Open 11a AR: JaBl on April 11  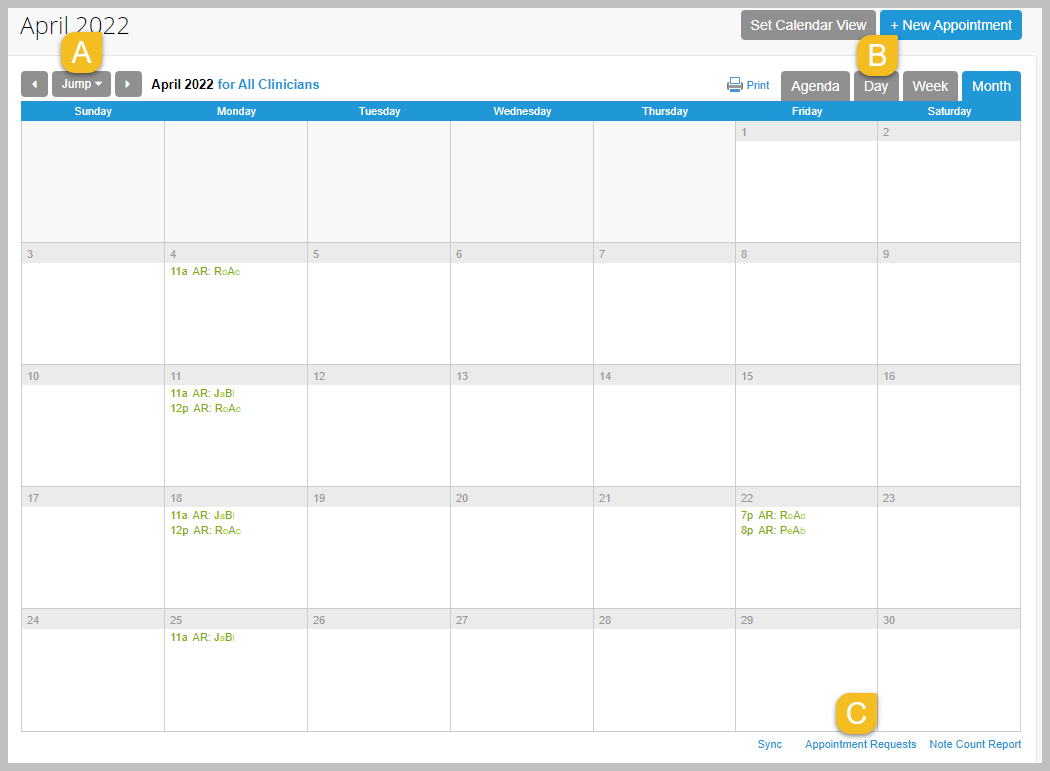tap(202, 393)
